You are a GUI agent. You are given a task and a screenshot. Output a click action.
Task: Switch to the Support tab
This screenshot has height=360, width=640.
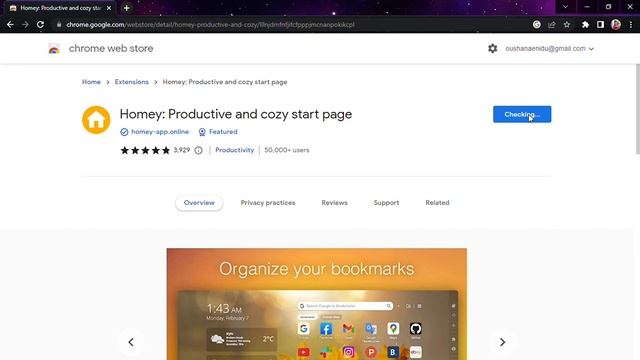coord(386,203)
